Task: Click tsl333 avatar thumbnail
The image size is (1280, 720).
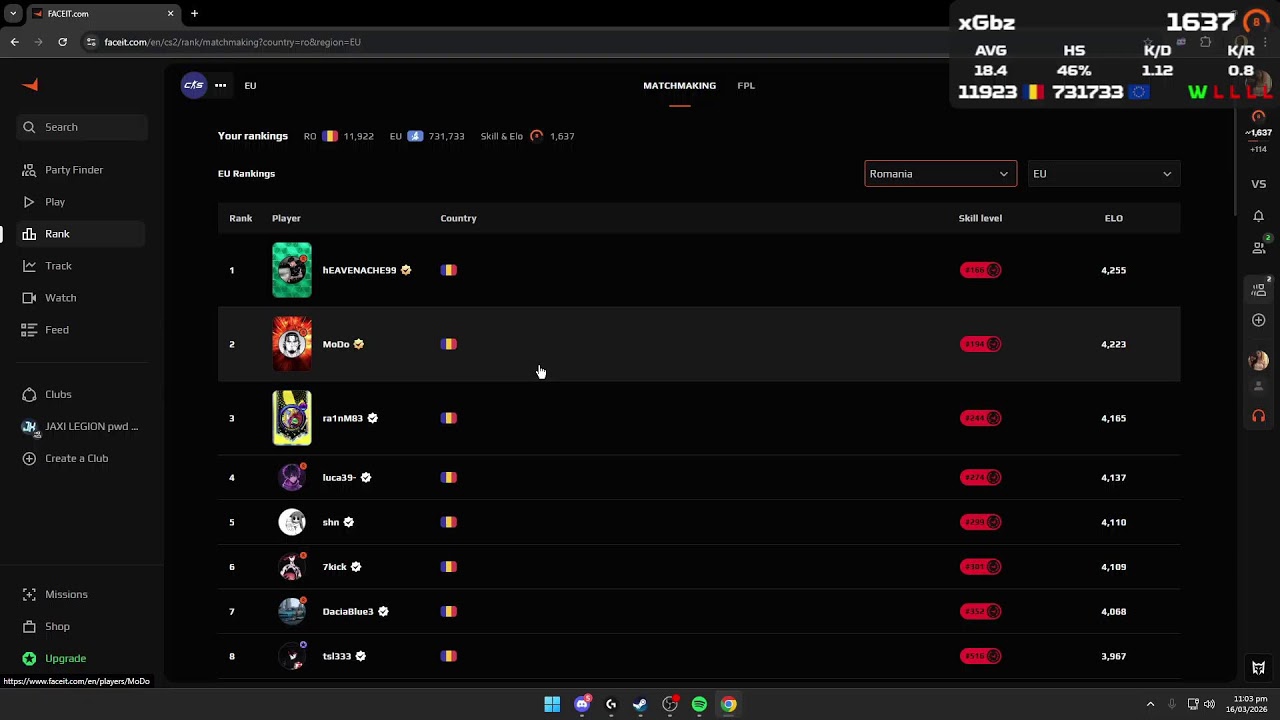Action: tap(292, 656)
